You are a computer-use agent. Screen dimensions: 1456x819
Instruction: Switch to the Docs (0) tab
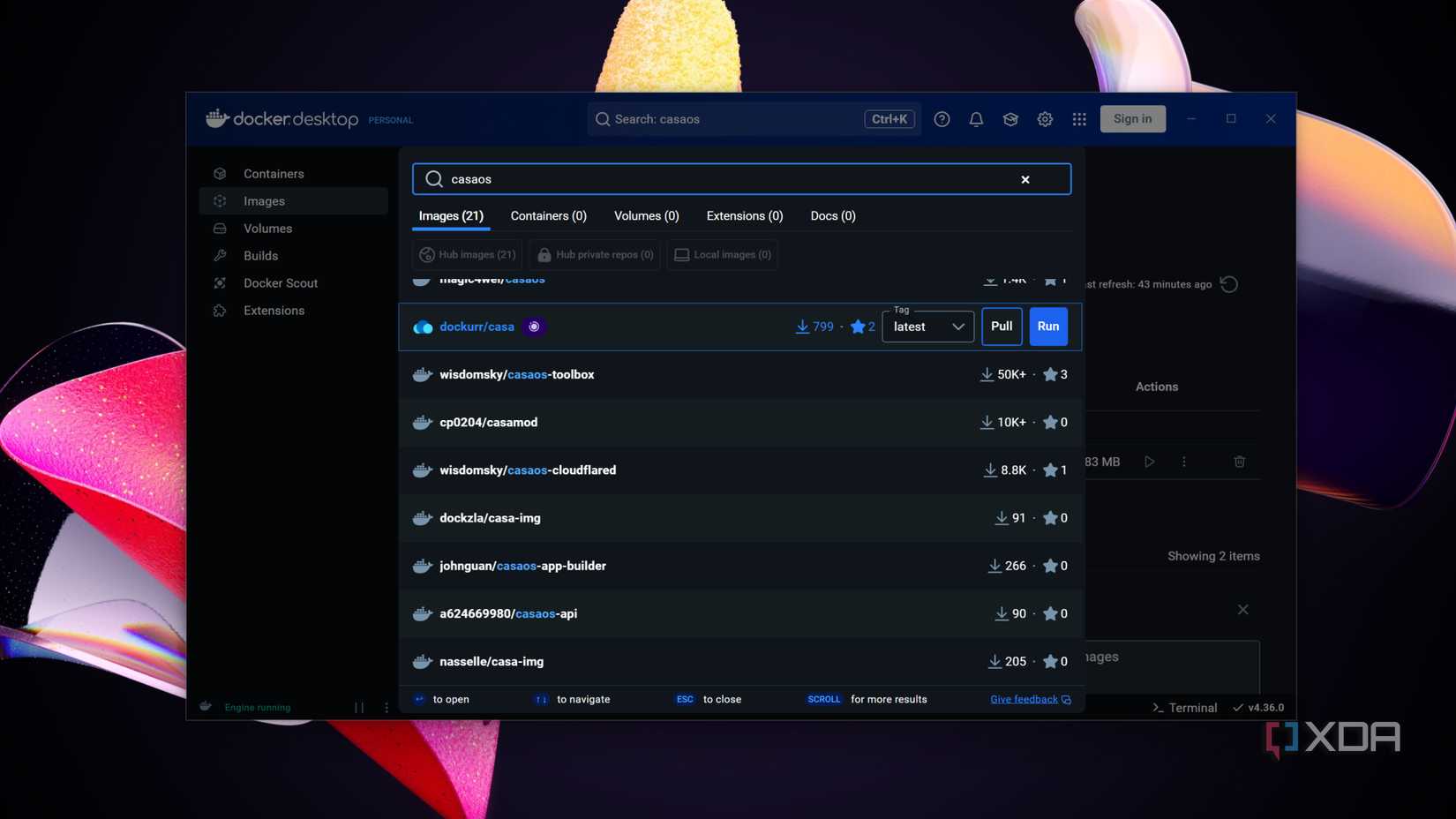coord(831,215)
